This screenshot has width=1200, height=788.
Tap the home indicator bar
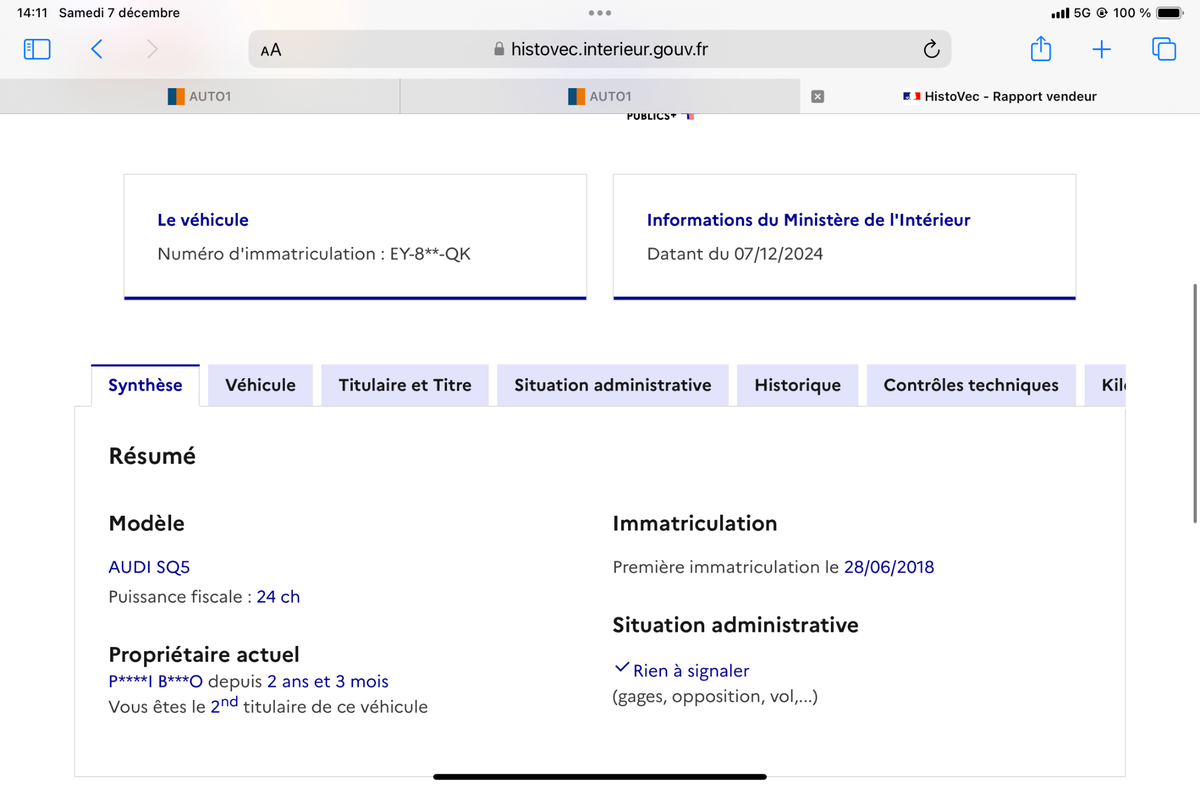(x=600, y=776)
